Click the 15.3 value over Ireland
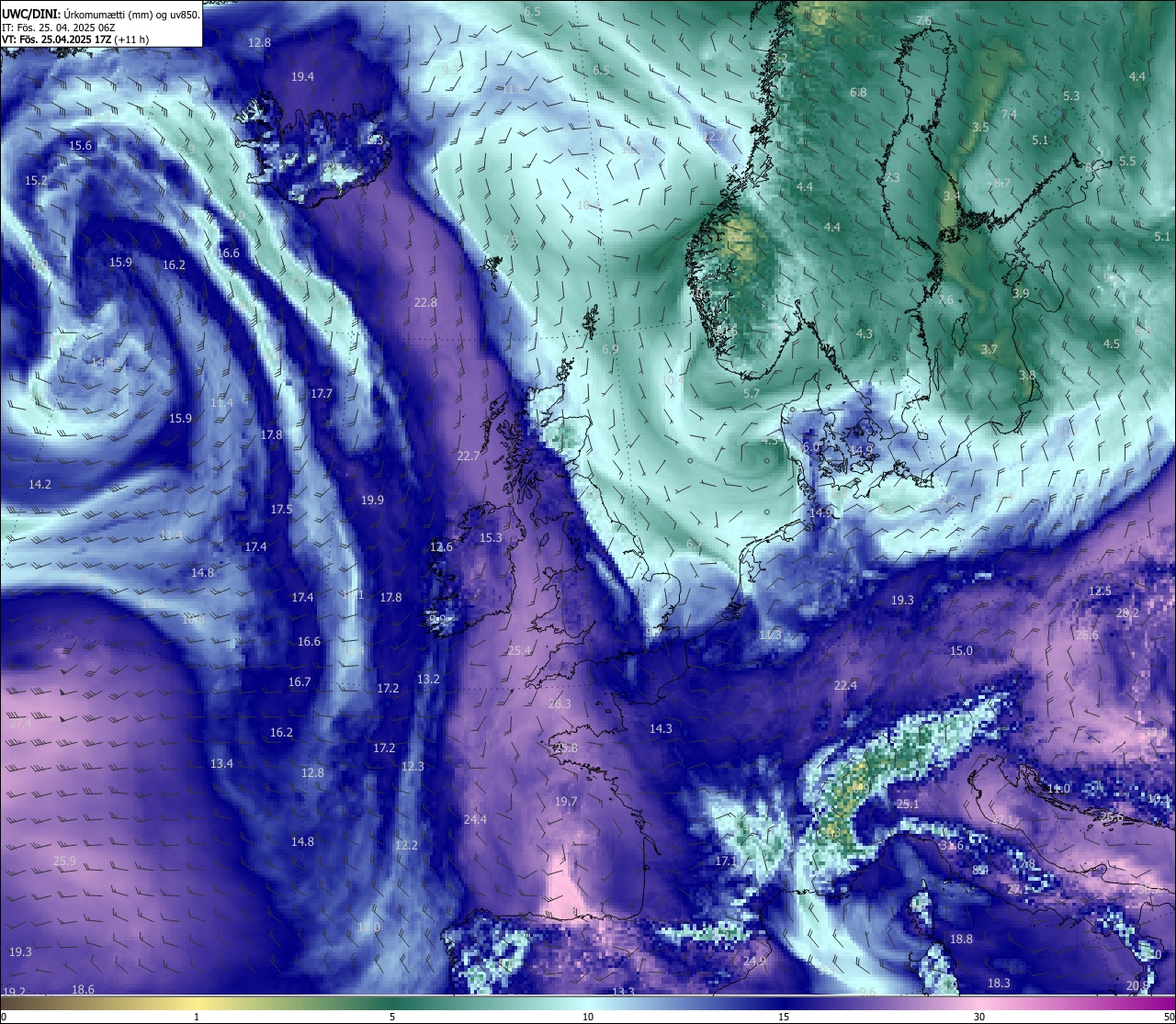This screenshot has width=1176, height=1024. (491, 538)
